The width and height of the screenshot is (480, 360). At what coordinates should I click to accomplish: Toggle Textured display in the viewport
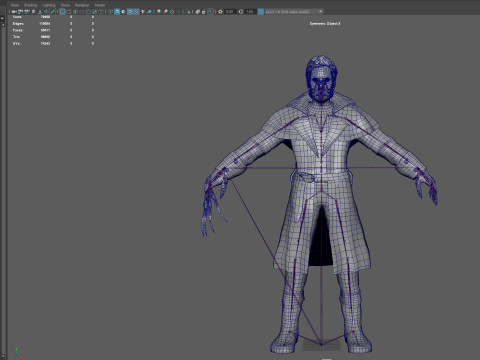(x=136, y=12)
